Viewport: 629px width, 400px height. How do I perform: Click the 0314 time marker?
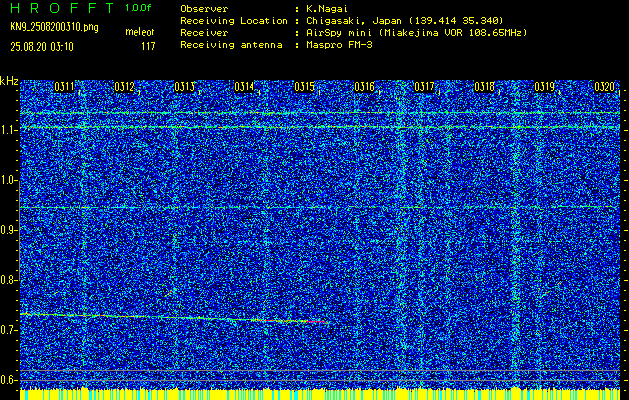tap(244, 87)
